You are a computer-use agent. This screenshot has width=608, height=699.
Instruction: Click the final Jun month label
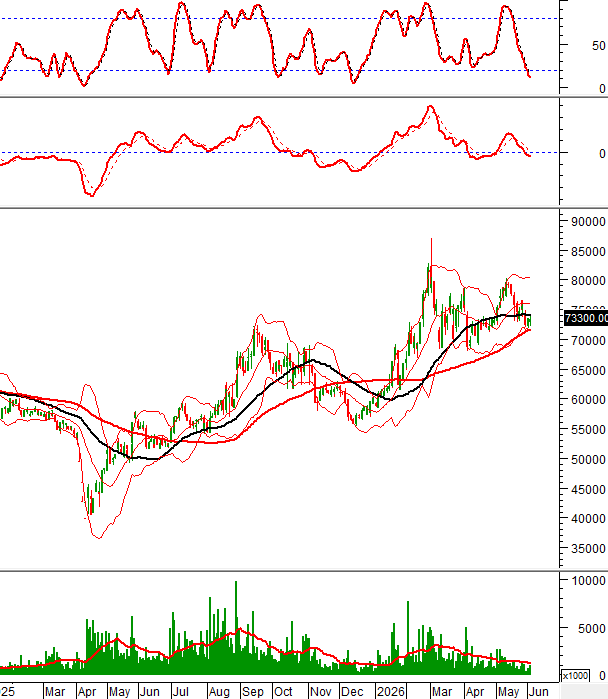(538, 691)
